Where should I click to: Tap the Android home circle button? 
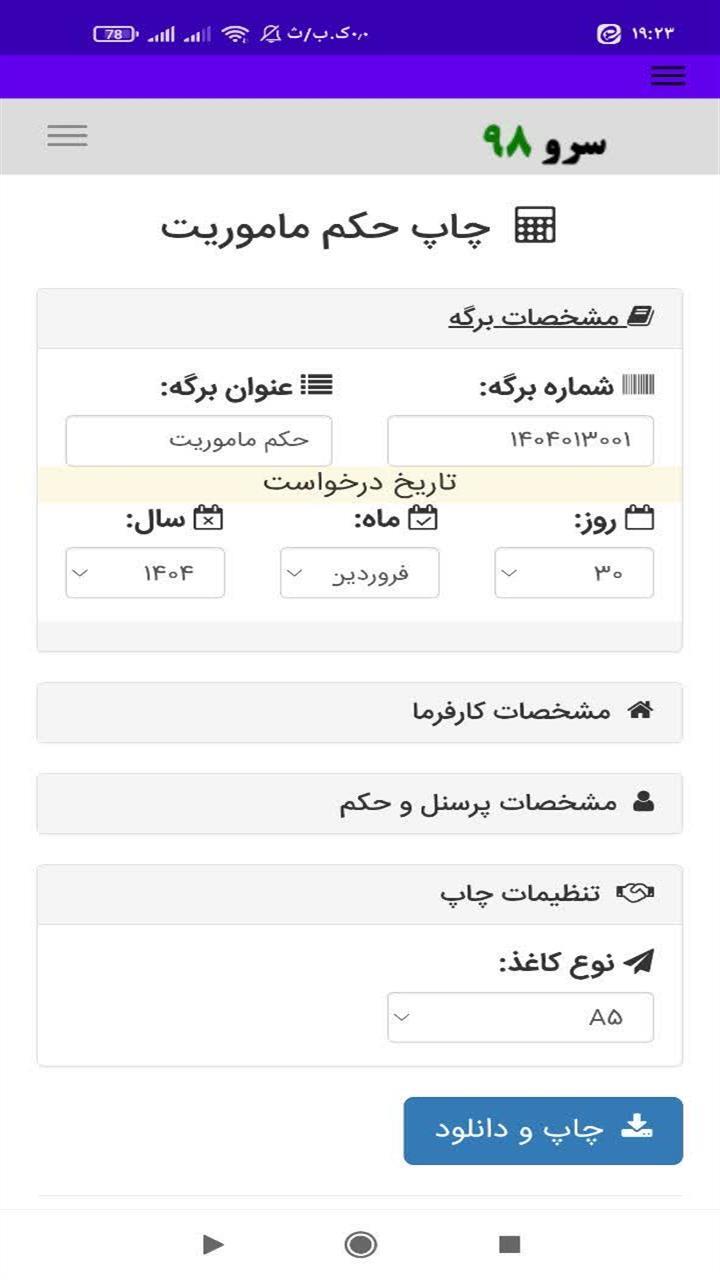tap(360, 1244)
